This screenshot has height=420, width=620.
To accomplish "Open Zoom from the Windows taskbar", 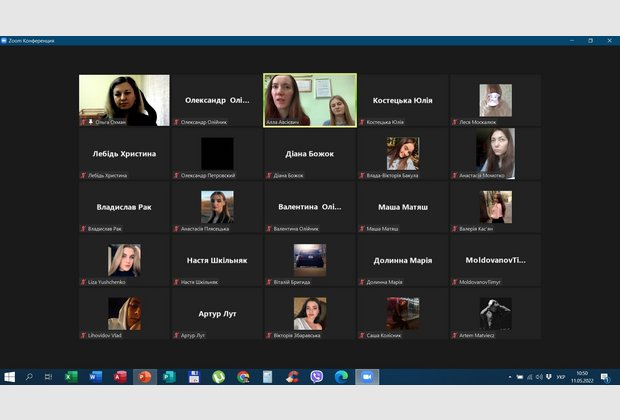I will tap(366, 377).
